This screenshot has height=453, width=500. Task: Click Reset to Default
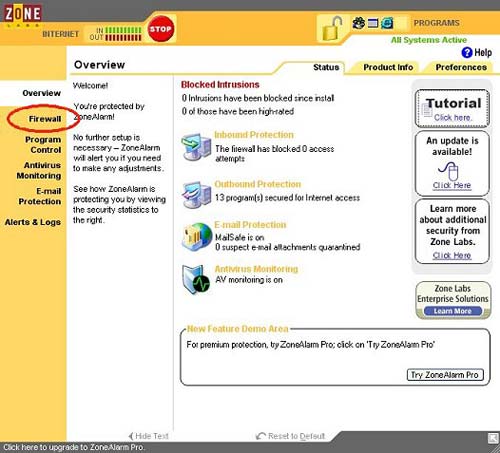[x=290, y=436]
